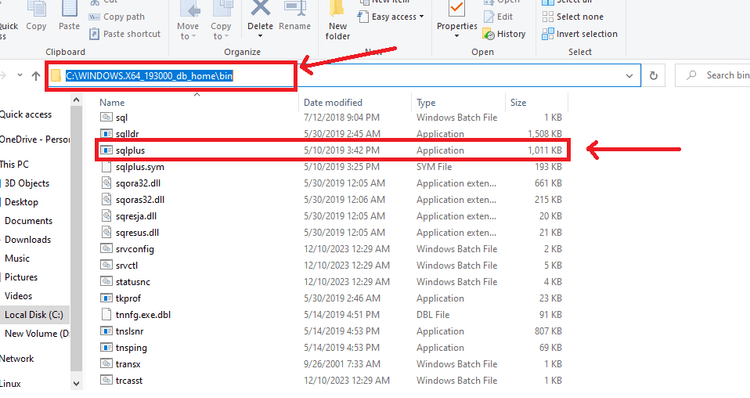Screen dimensions: 750x398
Task: Open Pictures in navigation pane
Action: tap(21, 277)
